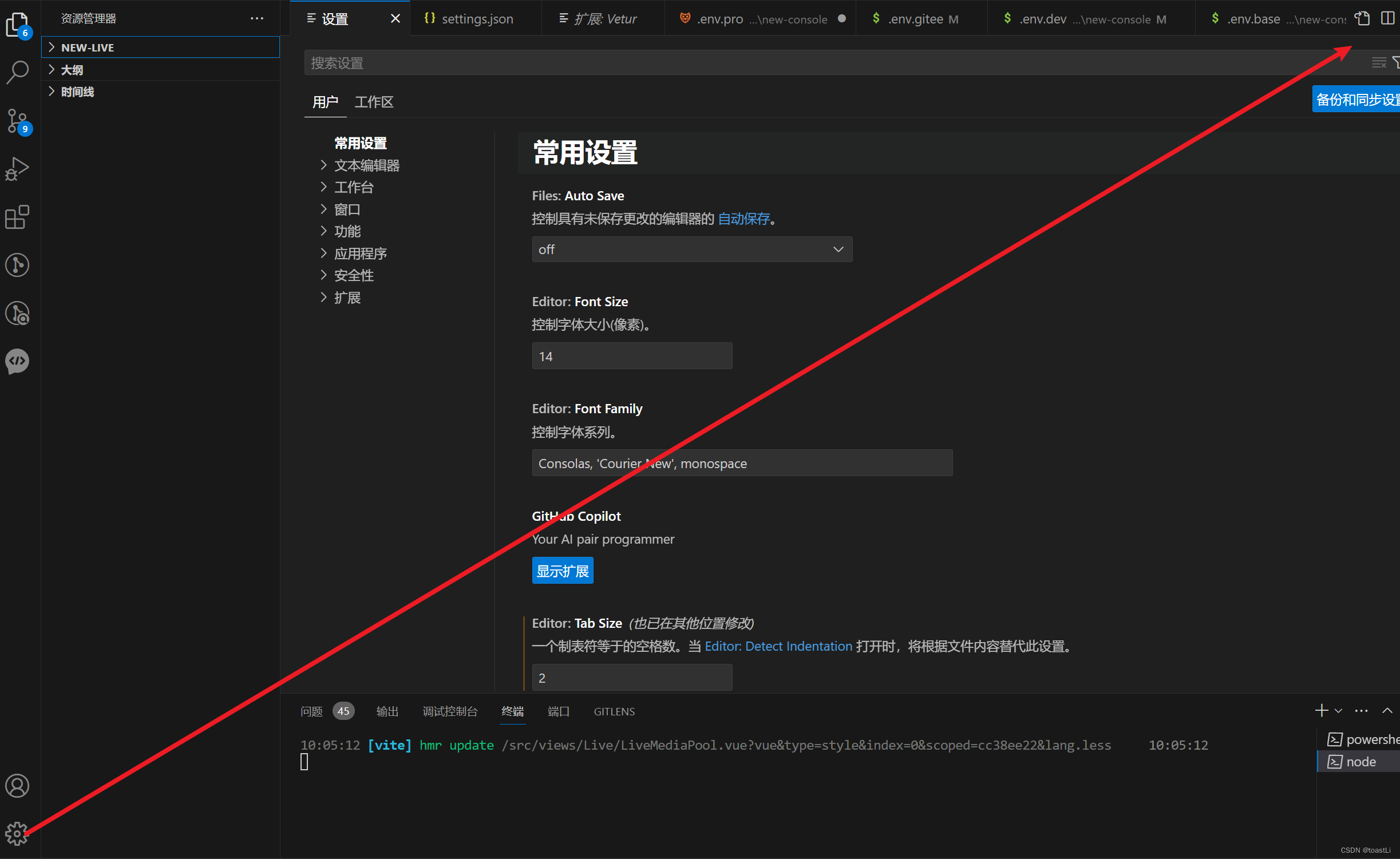1400x859 pixels.
Task: Click the Manage gear icon
Action: click(17, 834)
